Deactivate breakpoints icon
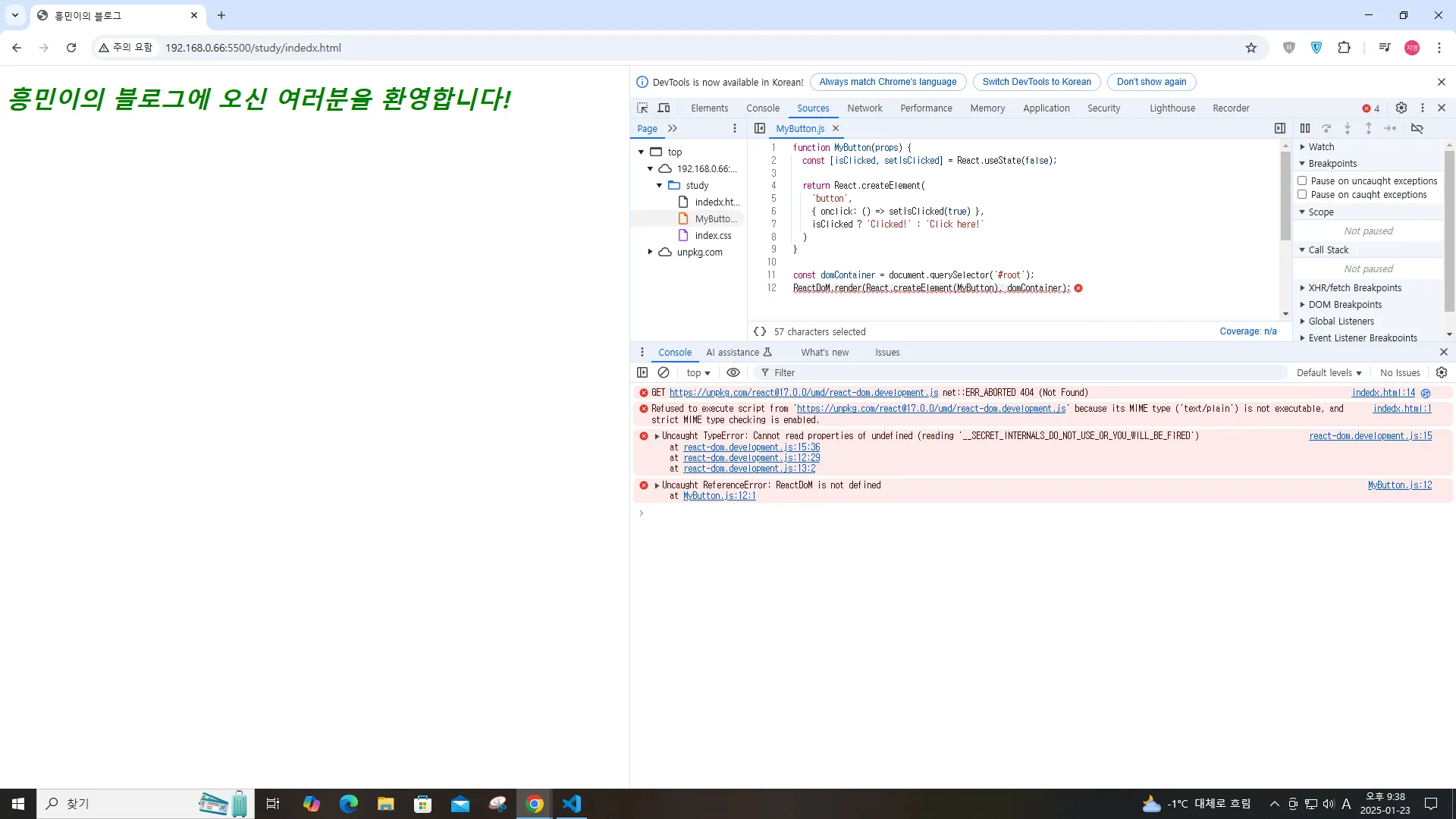 [1417, 128]
